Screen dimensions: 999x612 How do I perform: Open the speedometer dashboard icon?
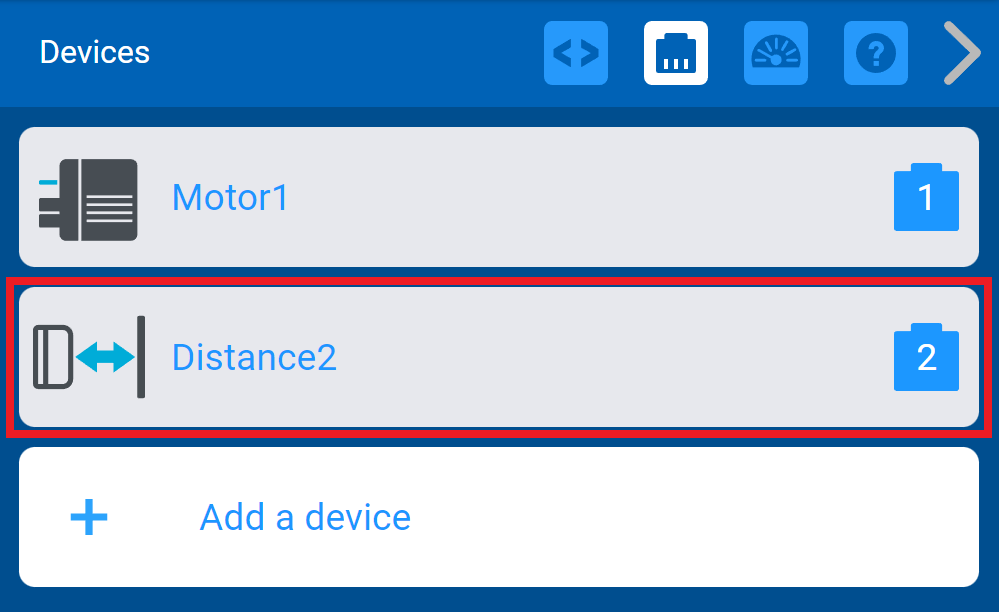coord(775,52)
